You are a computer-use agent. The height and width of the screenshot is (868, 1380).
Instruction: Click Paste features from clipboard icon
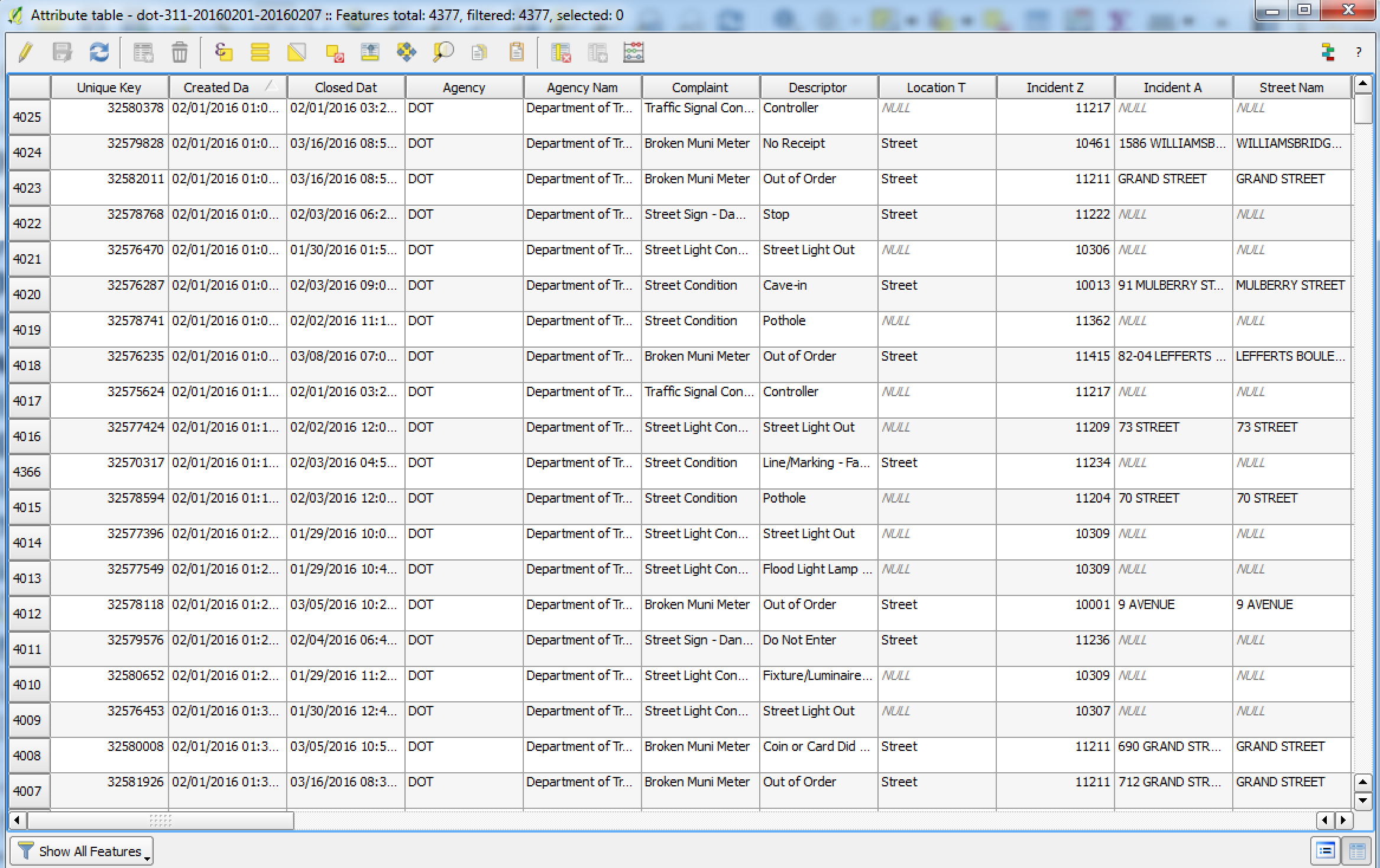[516, 53]
